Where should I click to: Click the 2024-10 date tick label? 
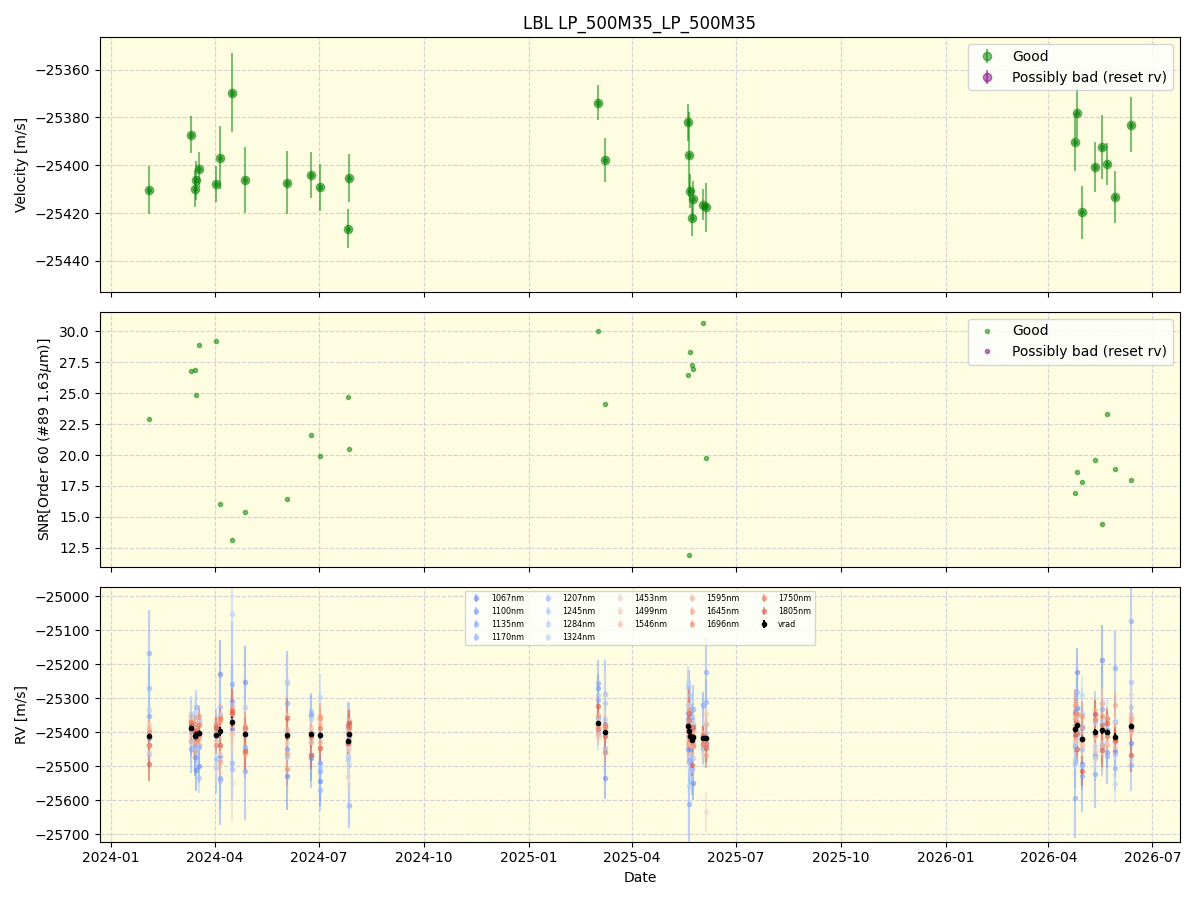coord(424,857)
